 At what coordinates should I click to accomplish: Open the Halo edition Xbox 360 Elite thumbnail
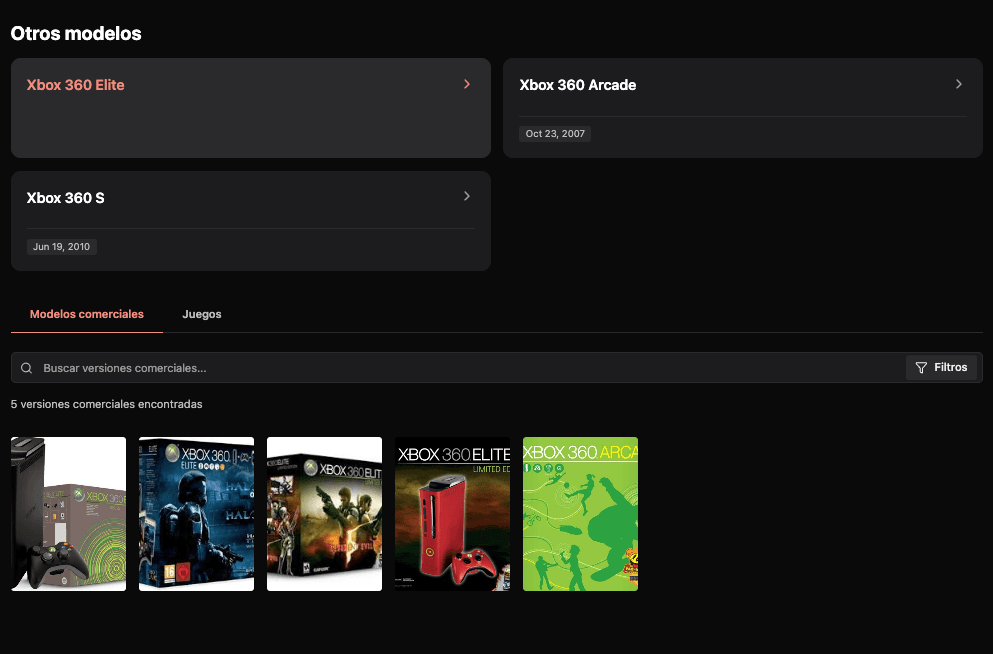196,514
